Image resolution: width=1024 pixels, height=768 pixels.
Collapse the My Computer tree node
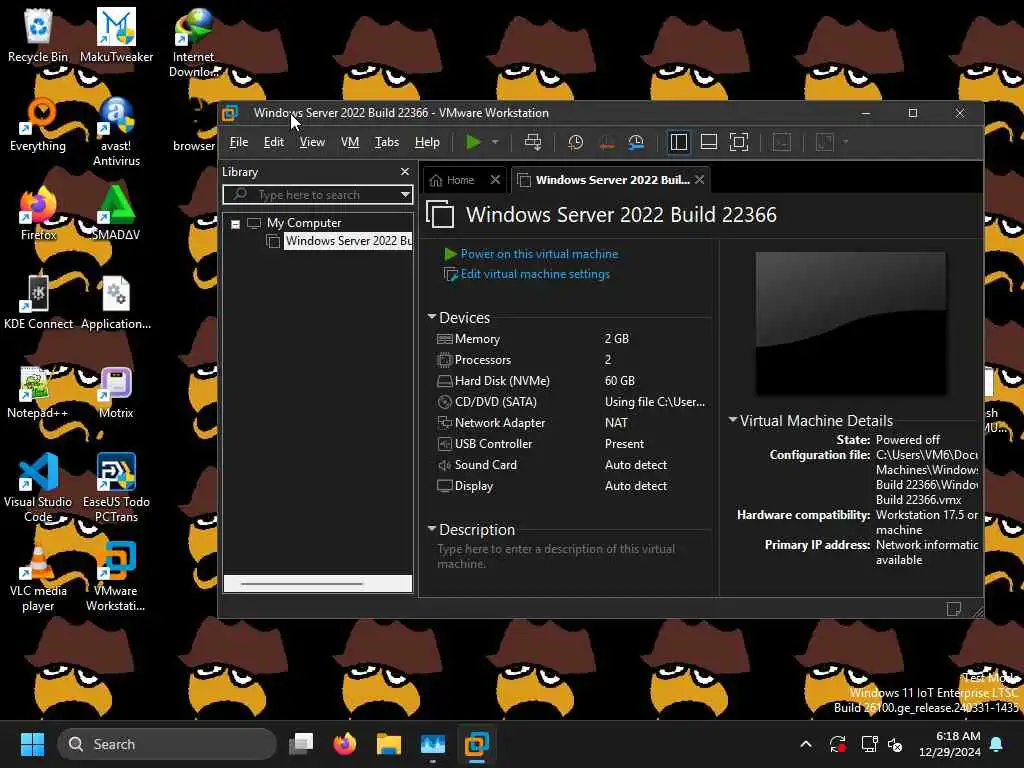click(236, 224)
